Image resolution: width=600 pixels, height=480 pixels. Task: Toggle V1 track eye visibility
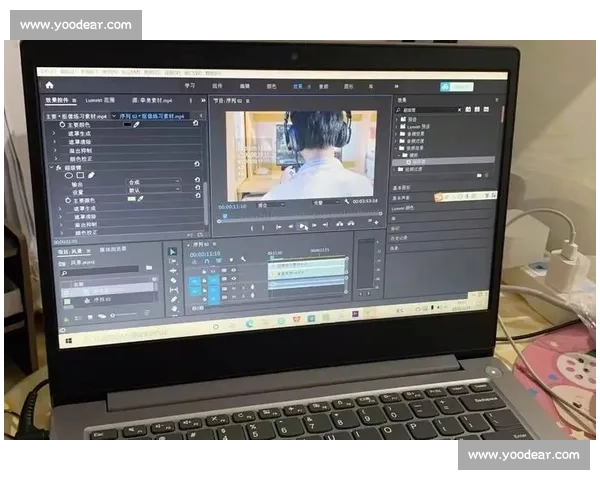[x=234, y=279]
